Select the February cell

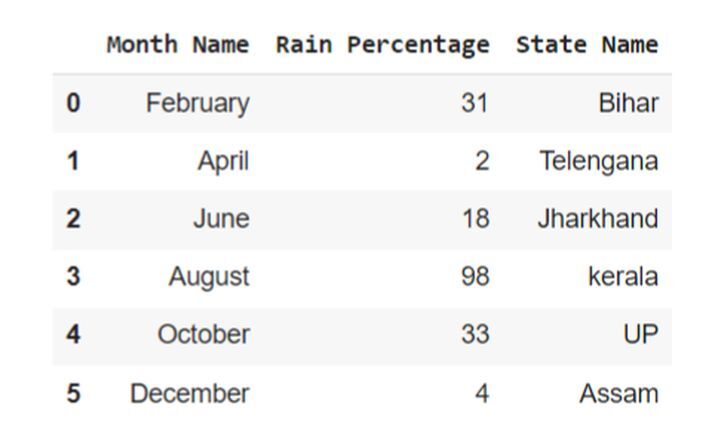tap(197, 103)
